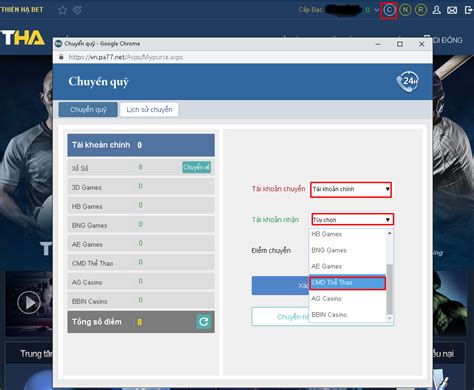The image size is (474, 390).
Task: Open the Tài khoản chuyển dropdown
Action: click(351, 189)
